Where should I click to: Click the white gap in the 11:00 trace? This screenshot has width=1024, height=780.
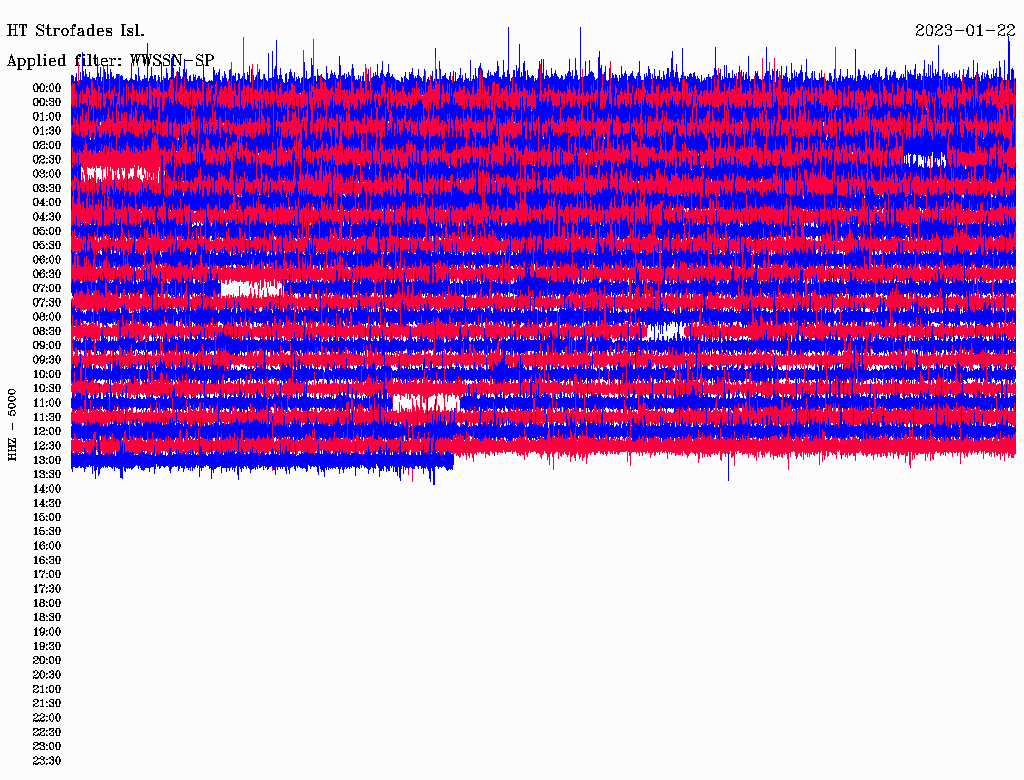[426, 402]
